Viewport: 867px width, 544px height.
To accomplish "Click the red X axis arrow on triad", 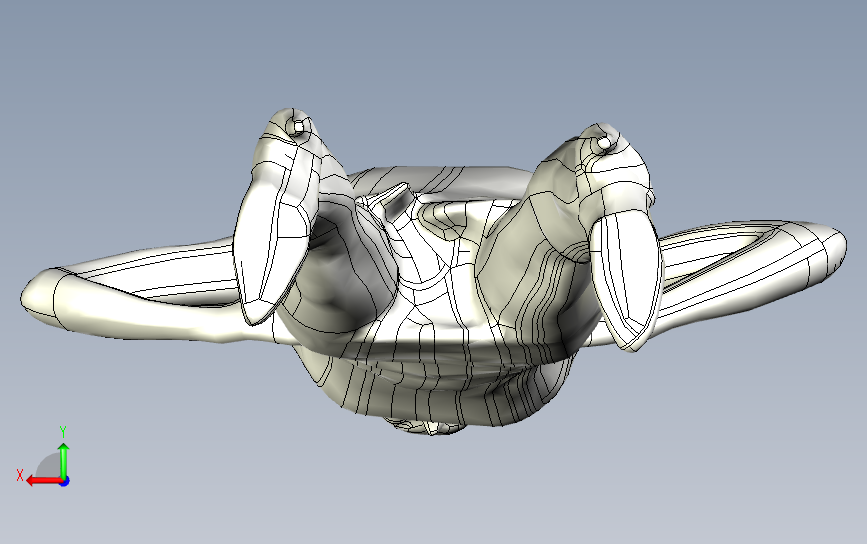I will pos(44,481).
